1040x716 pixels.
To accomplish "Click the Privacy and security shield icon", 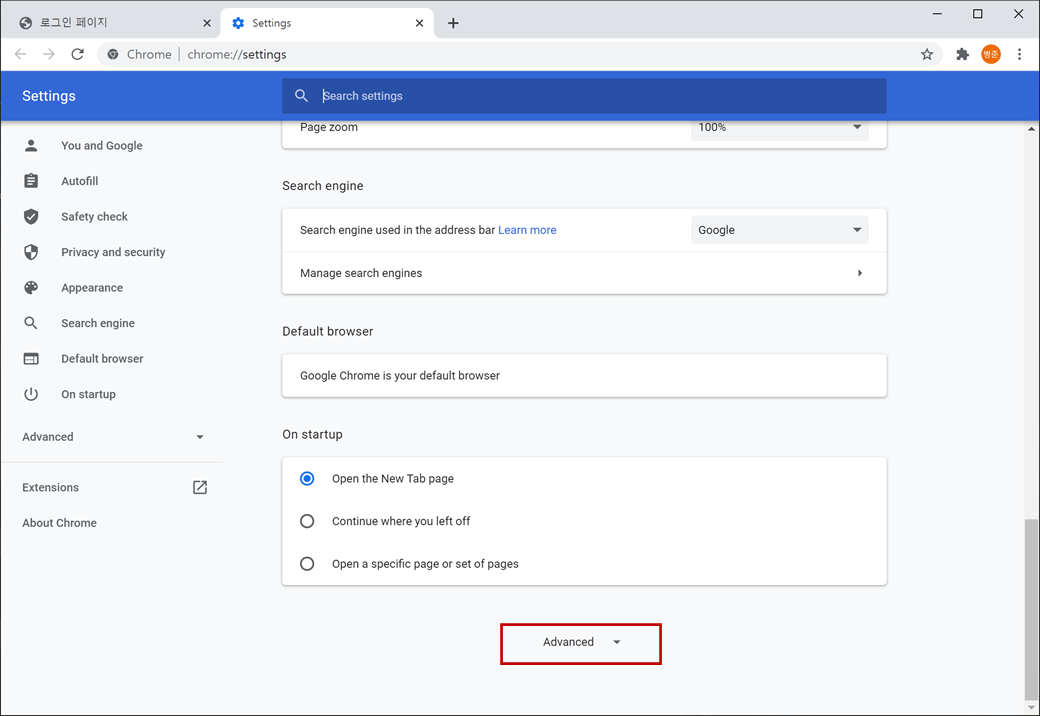I will (31, 252).
